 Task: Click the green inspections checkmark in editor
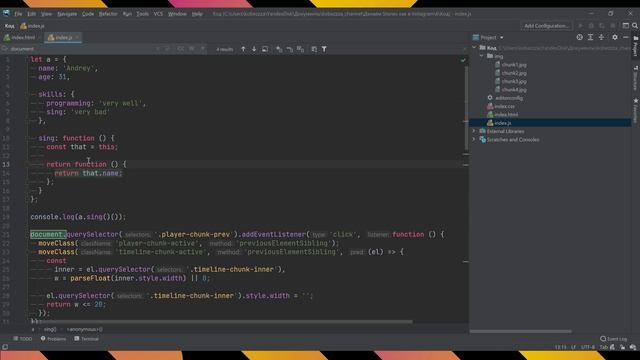[463, 60]
